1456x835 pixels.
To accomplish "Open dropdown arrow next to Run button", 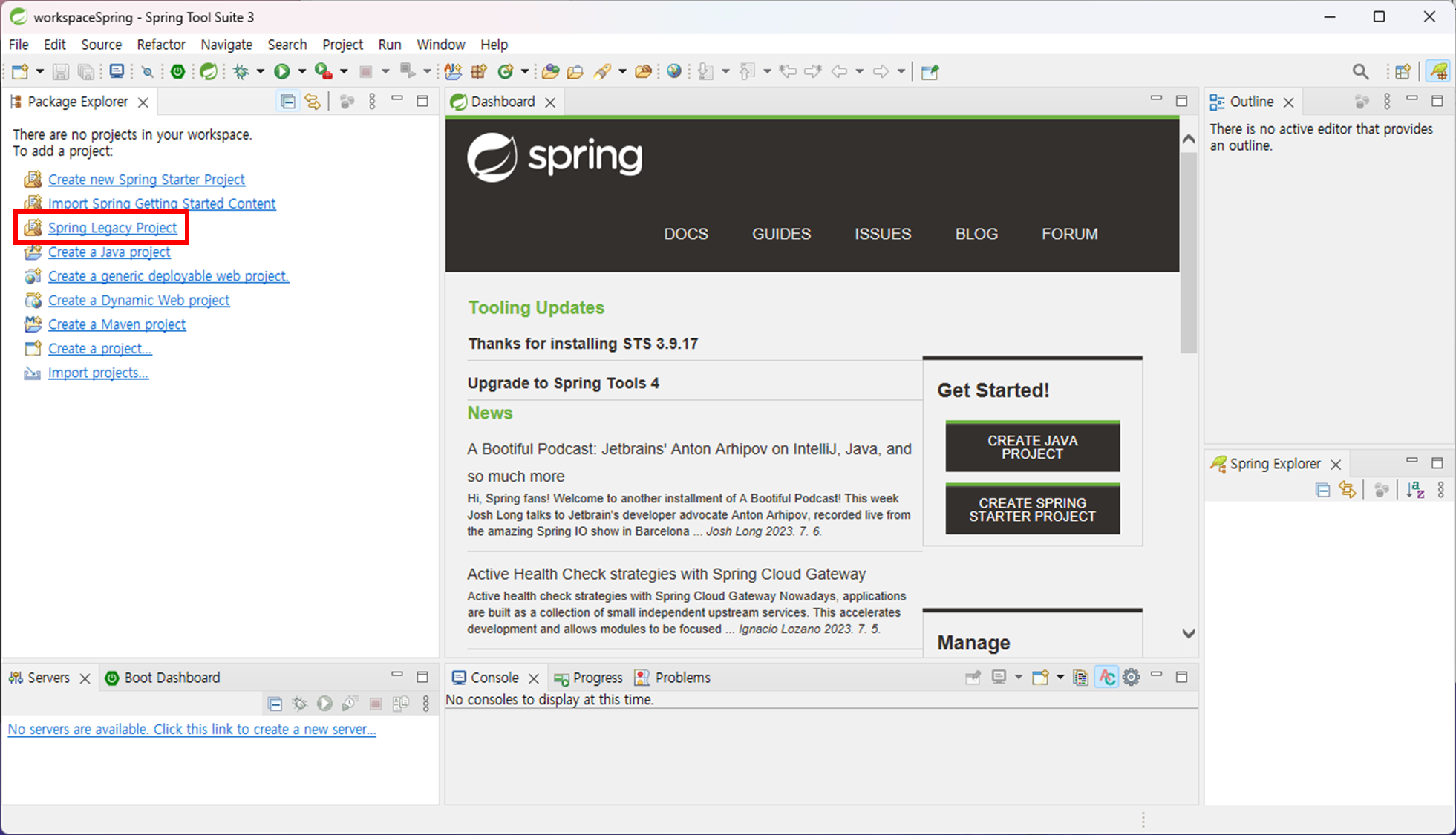I will click(x=302, y=71).
